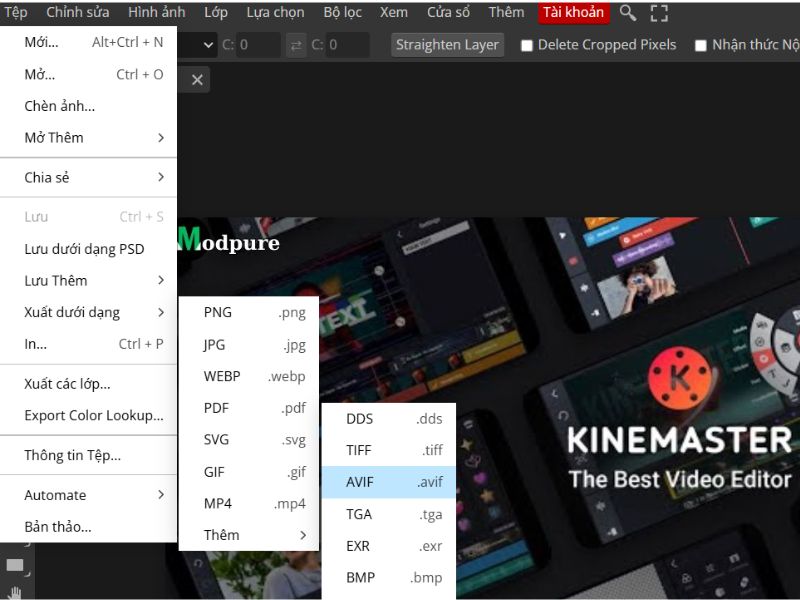The width and height of the screenshot is (800, 600).
Task: Open the Xem menu
Action: point(393,12)
